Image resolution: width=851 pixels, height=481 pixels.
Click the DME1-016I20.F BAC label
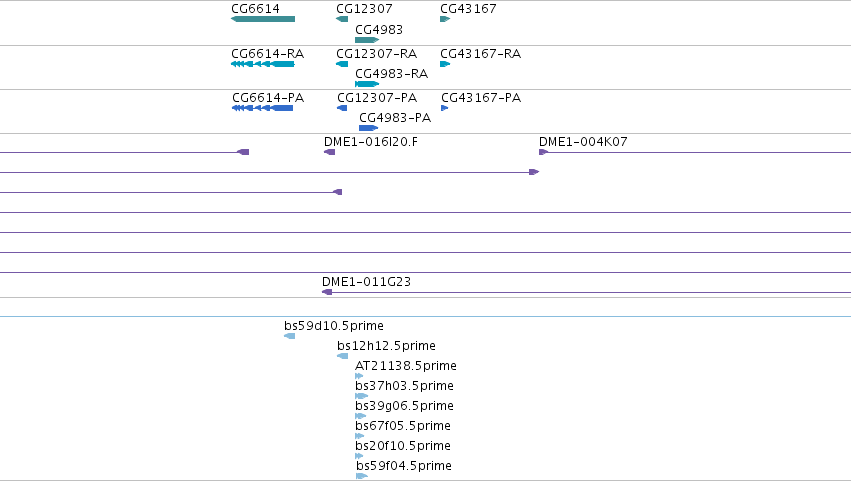tap(371, 142)
